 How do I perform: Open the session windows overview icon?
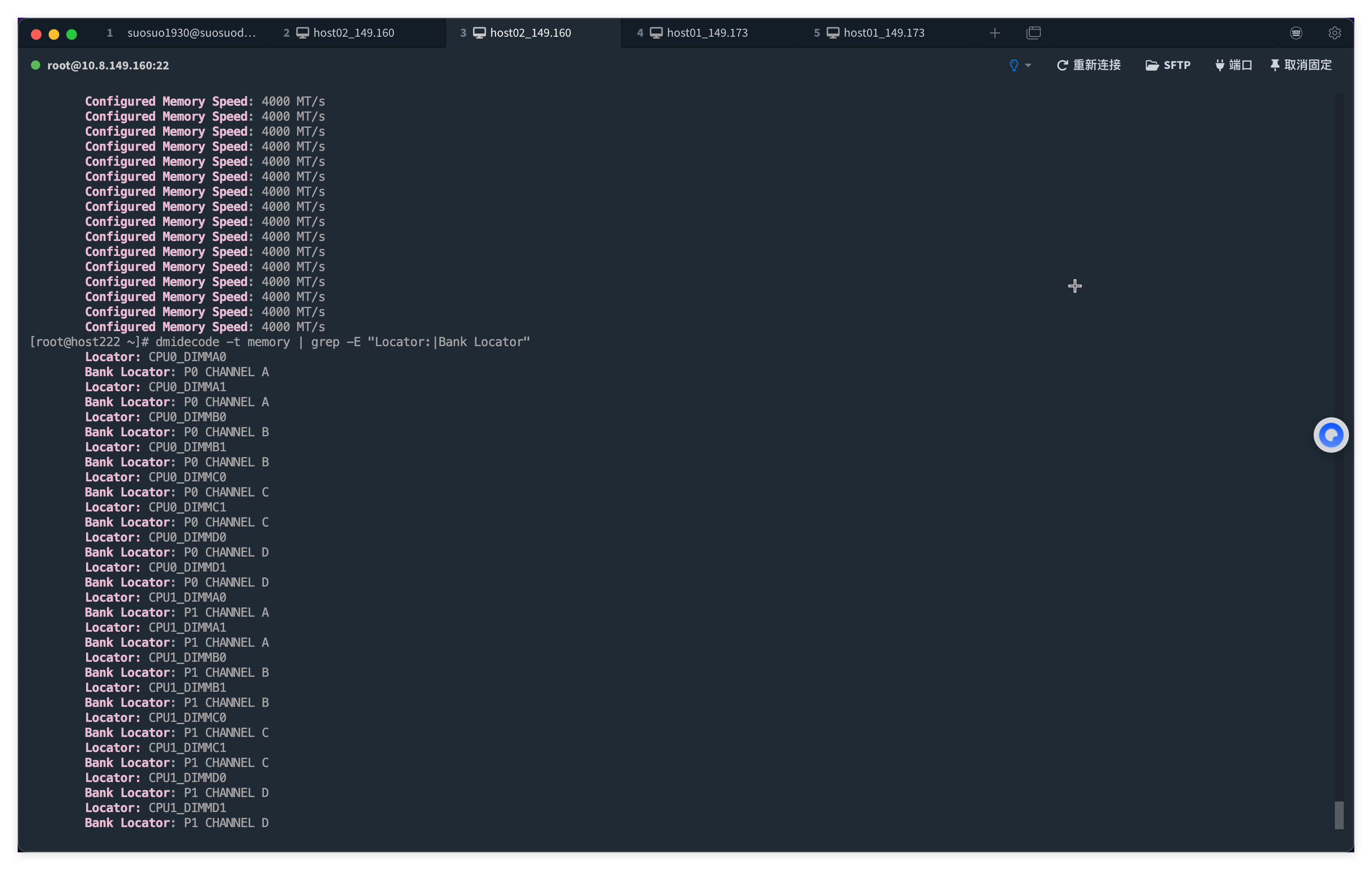click(1033, 33)
